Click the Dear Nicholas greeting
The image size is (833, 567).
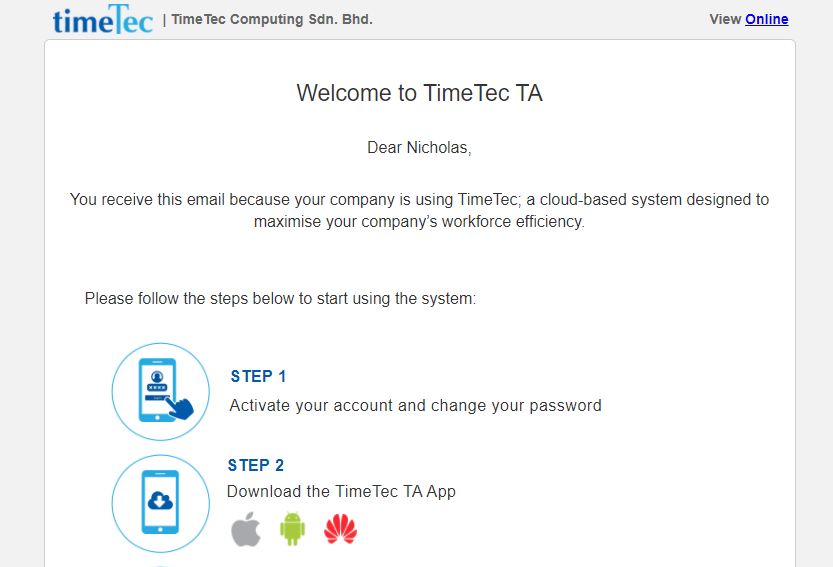coord(419,147)
